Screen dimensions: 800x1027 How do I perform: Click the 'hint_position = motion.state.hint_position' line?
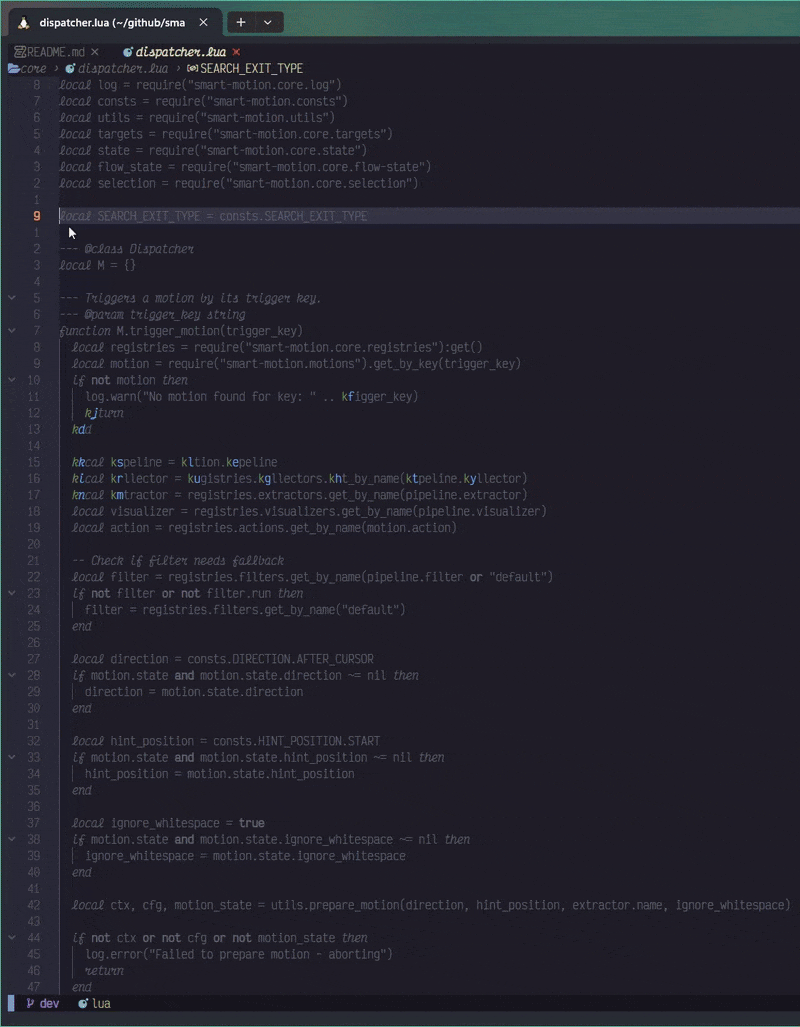tap(219, 774)
